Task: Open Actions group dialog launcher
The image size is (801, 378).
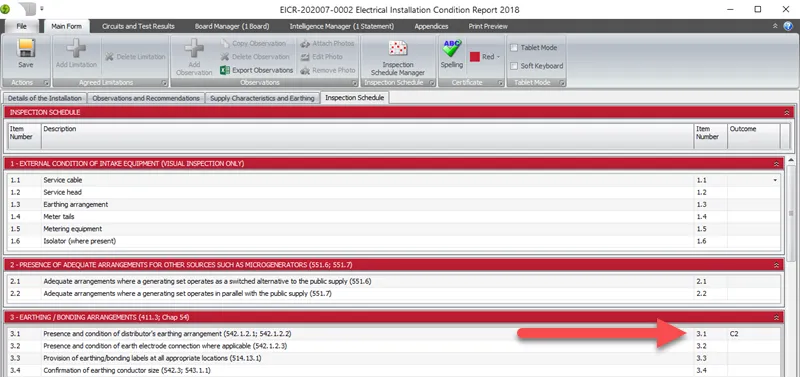Action: 45,83
